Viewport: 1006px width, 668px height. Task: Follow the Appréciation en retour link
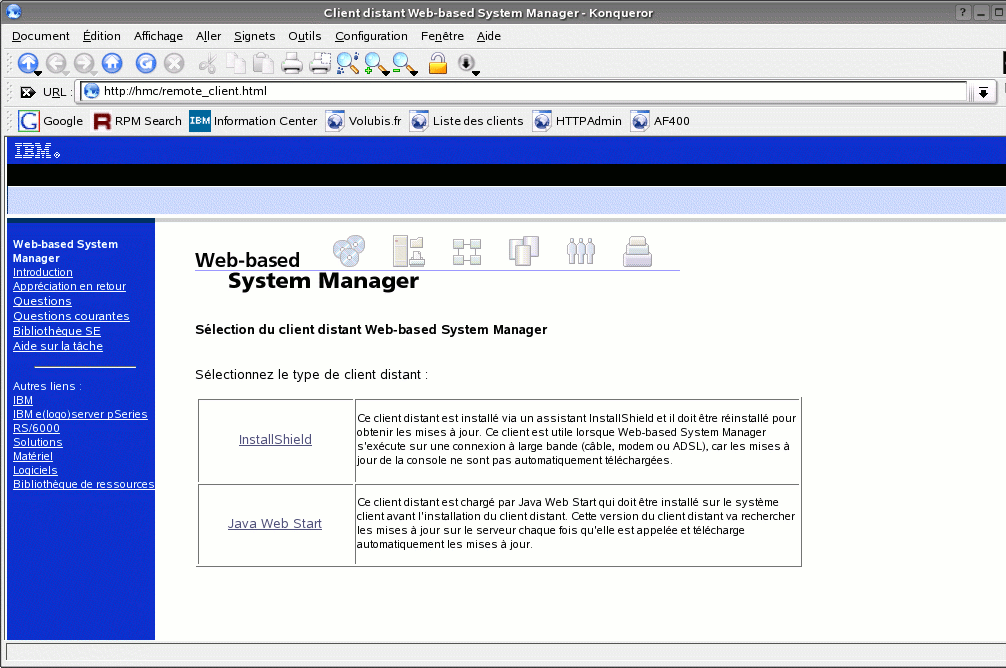tap(69, 286)
